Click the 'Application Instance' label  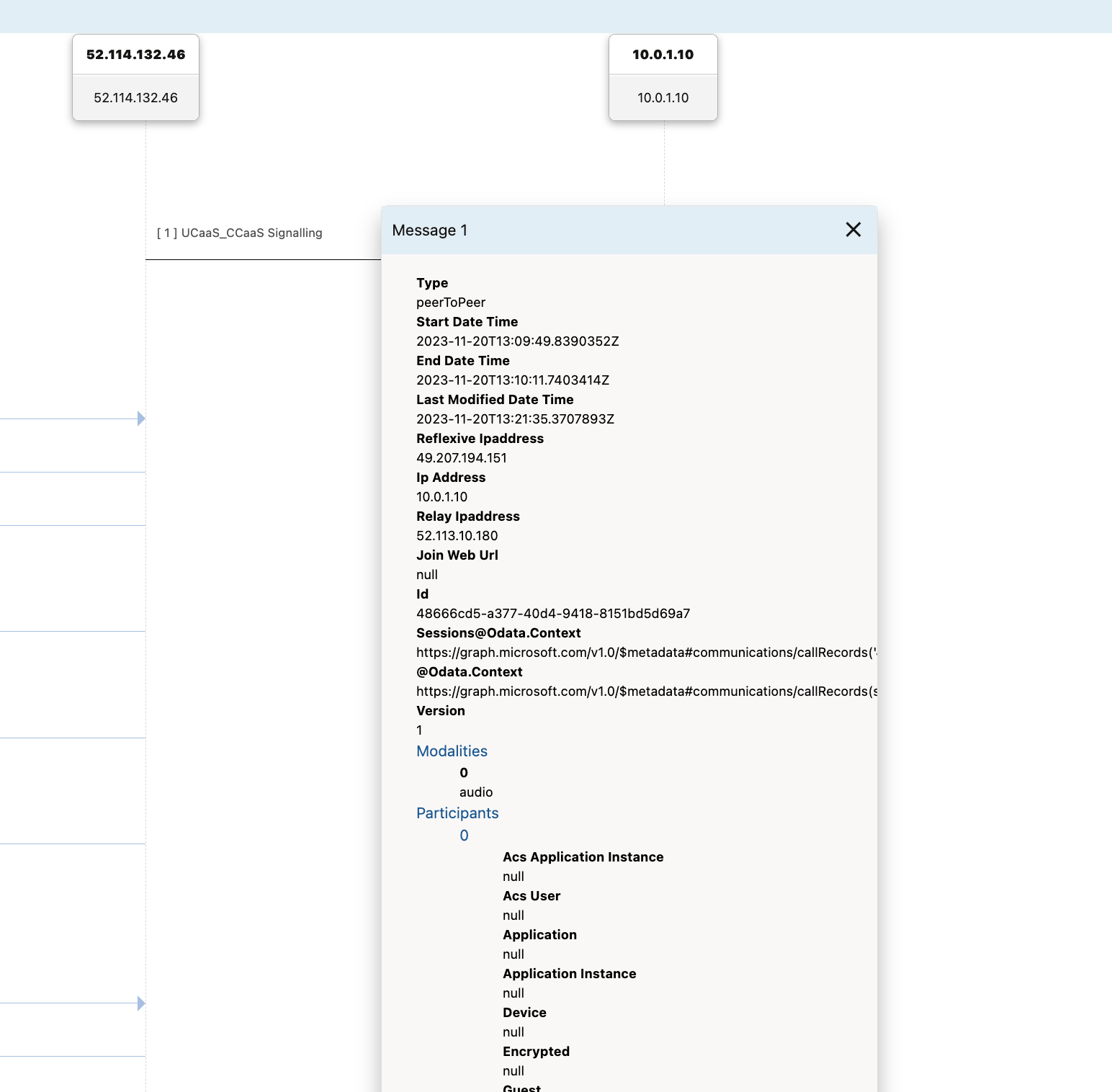click(570, 974)
